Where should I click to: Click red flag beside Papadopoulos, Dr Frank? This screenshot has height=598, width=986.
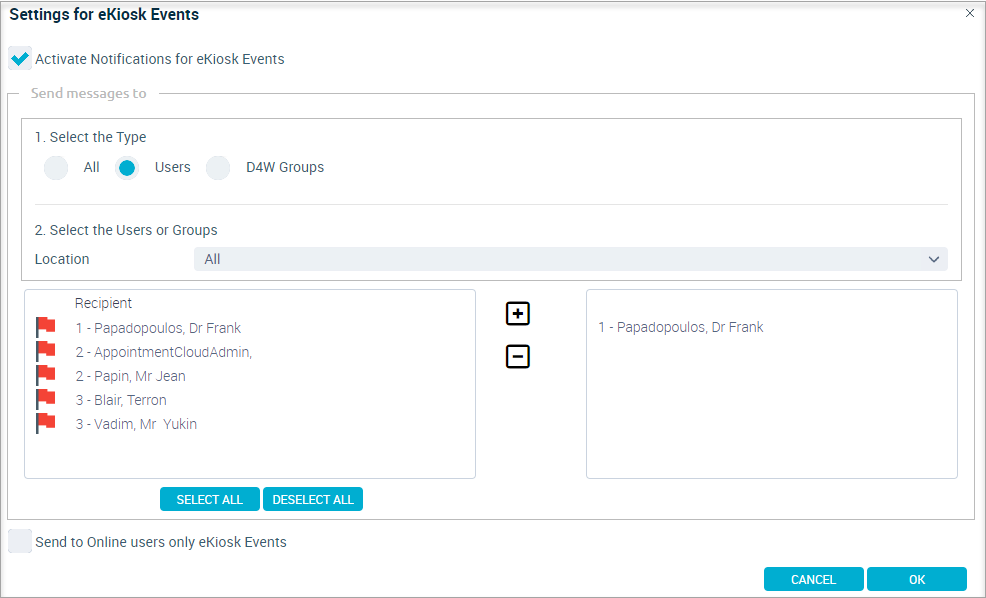[46, 328]
